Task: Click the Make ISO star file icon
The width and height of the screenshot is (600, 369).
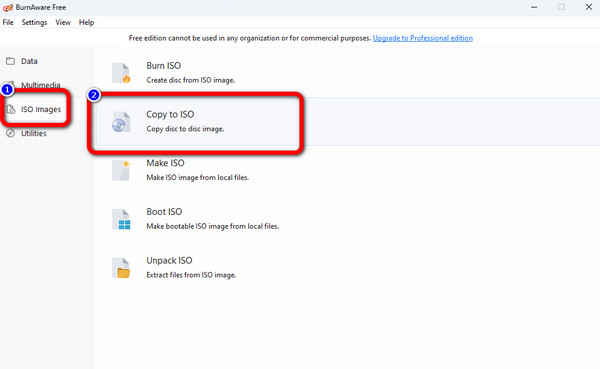Action: [121, 170]
